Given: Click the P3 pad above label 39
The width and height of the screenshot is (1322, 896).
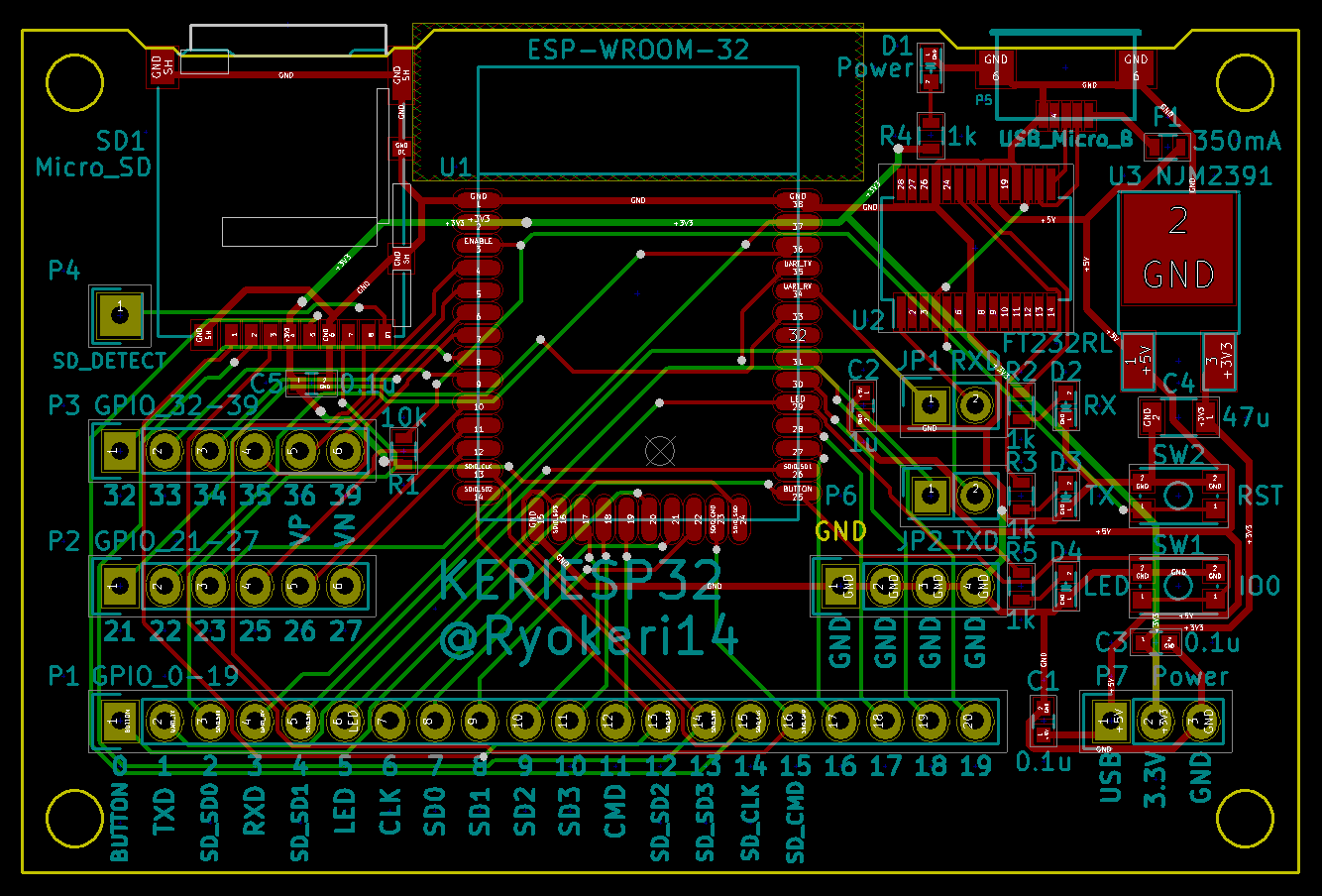Looking at the screenshot, I should pyautogui.click(x=345, y=452).
